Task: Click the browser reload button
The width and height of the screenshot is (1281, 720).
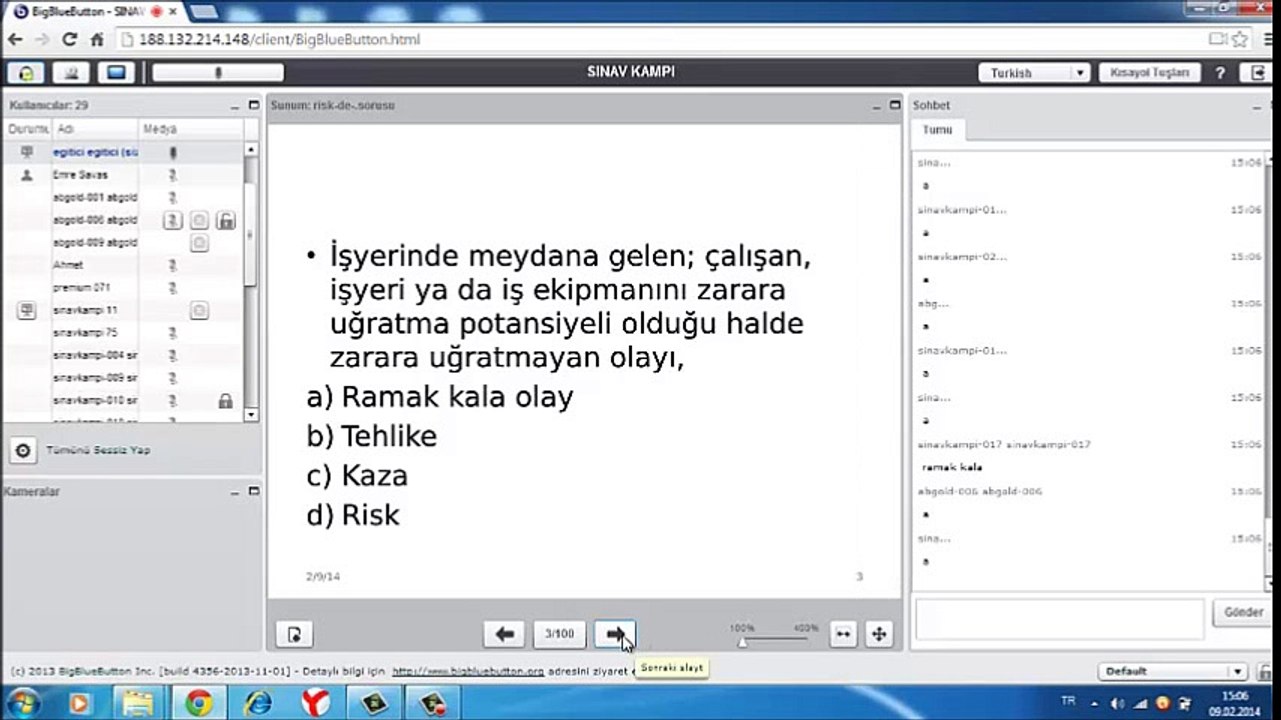Action: 69,39
